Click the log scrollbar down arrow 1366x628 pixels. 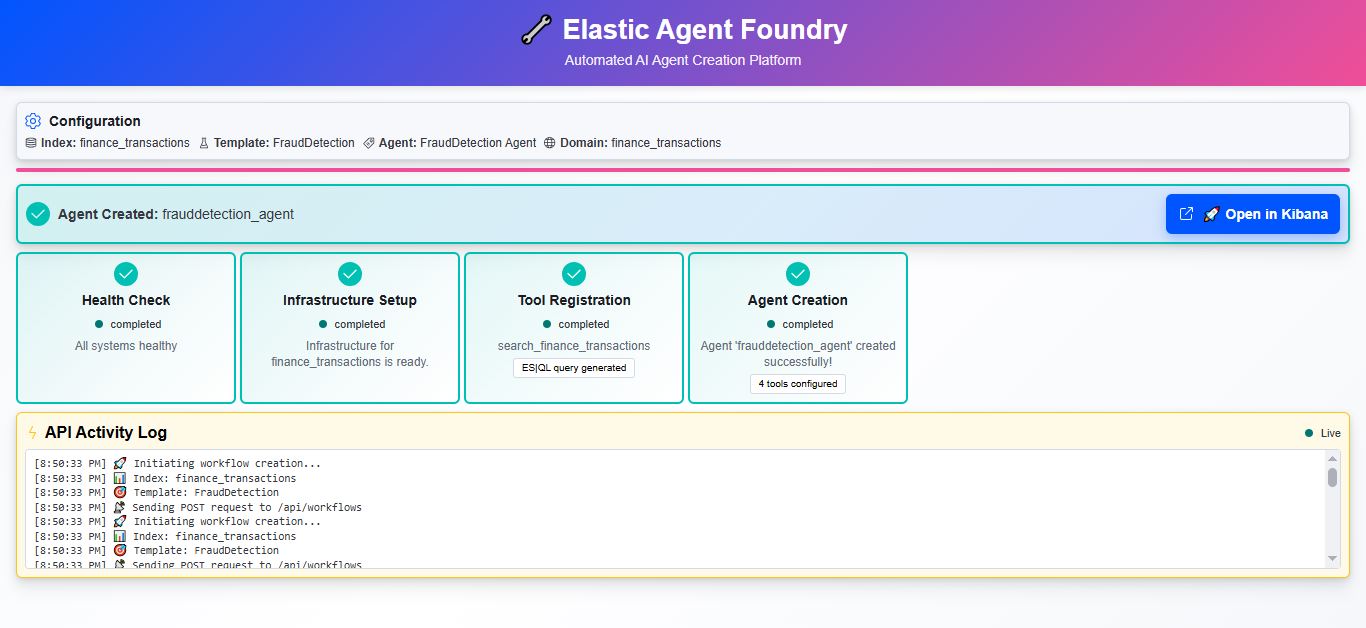point(1332,558)
